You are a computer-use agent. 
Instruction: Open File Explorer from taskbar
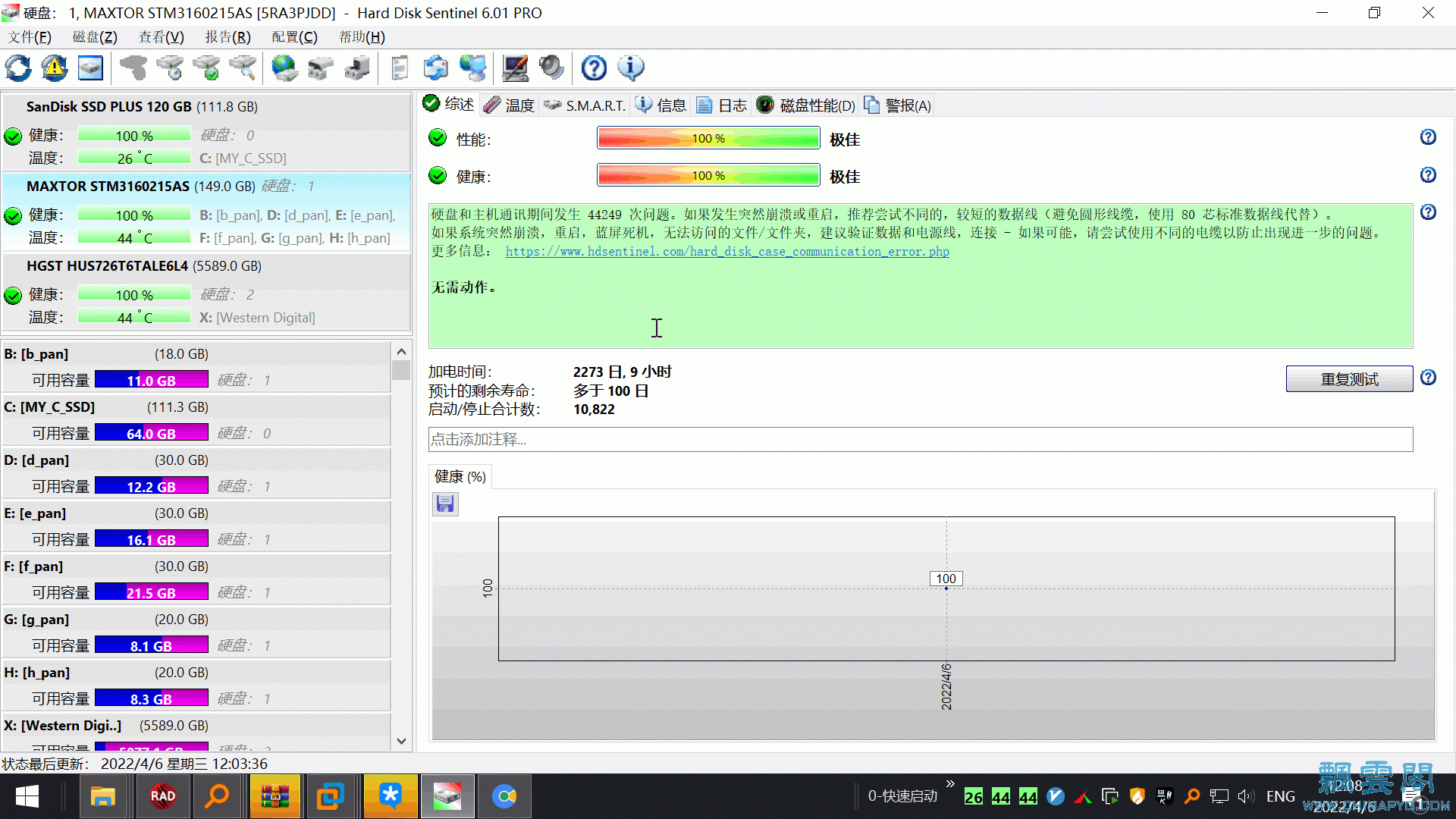(102, 796)
